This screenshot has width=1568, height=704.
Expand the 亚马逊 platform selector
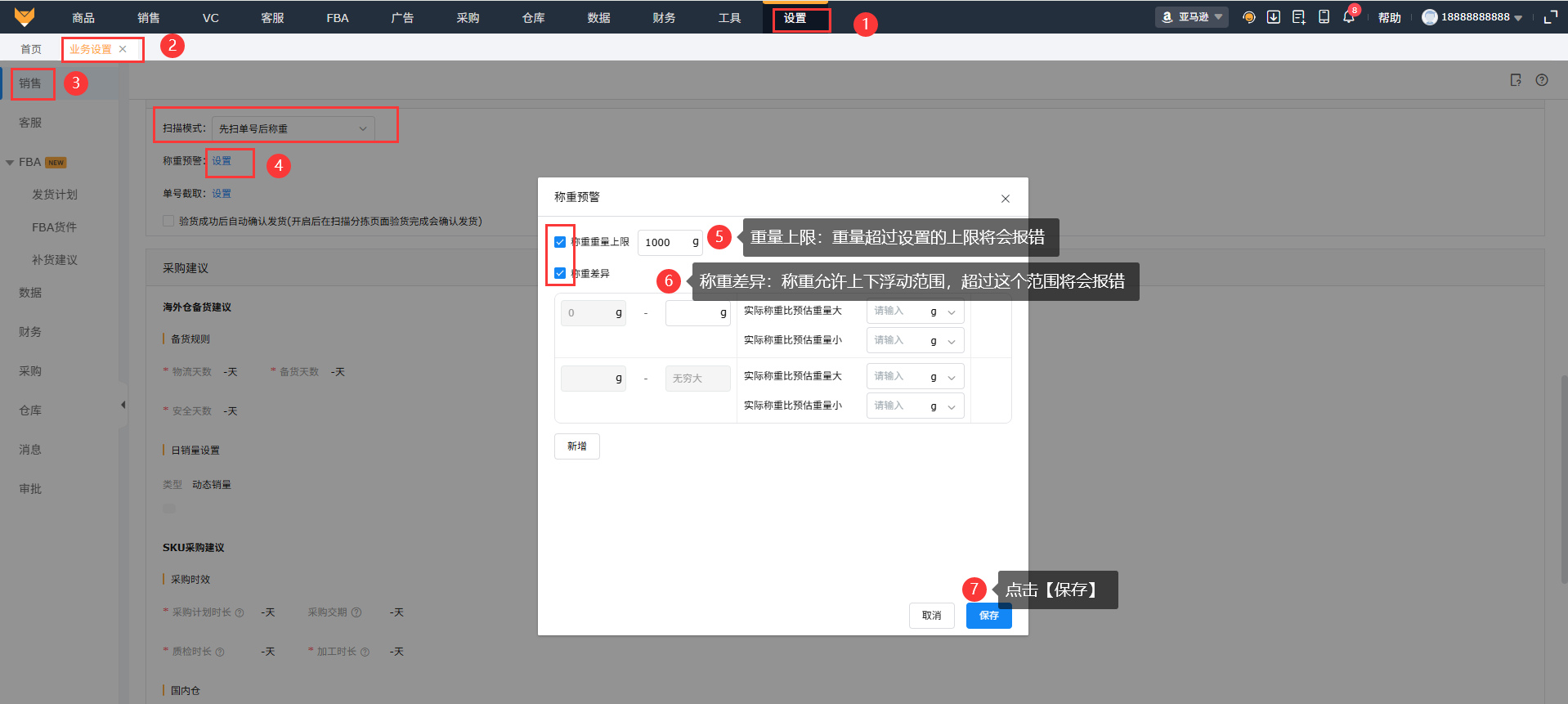(x=1192, y=17)
